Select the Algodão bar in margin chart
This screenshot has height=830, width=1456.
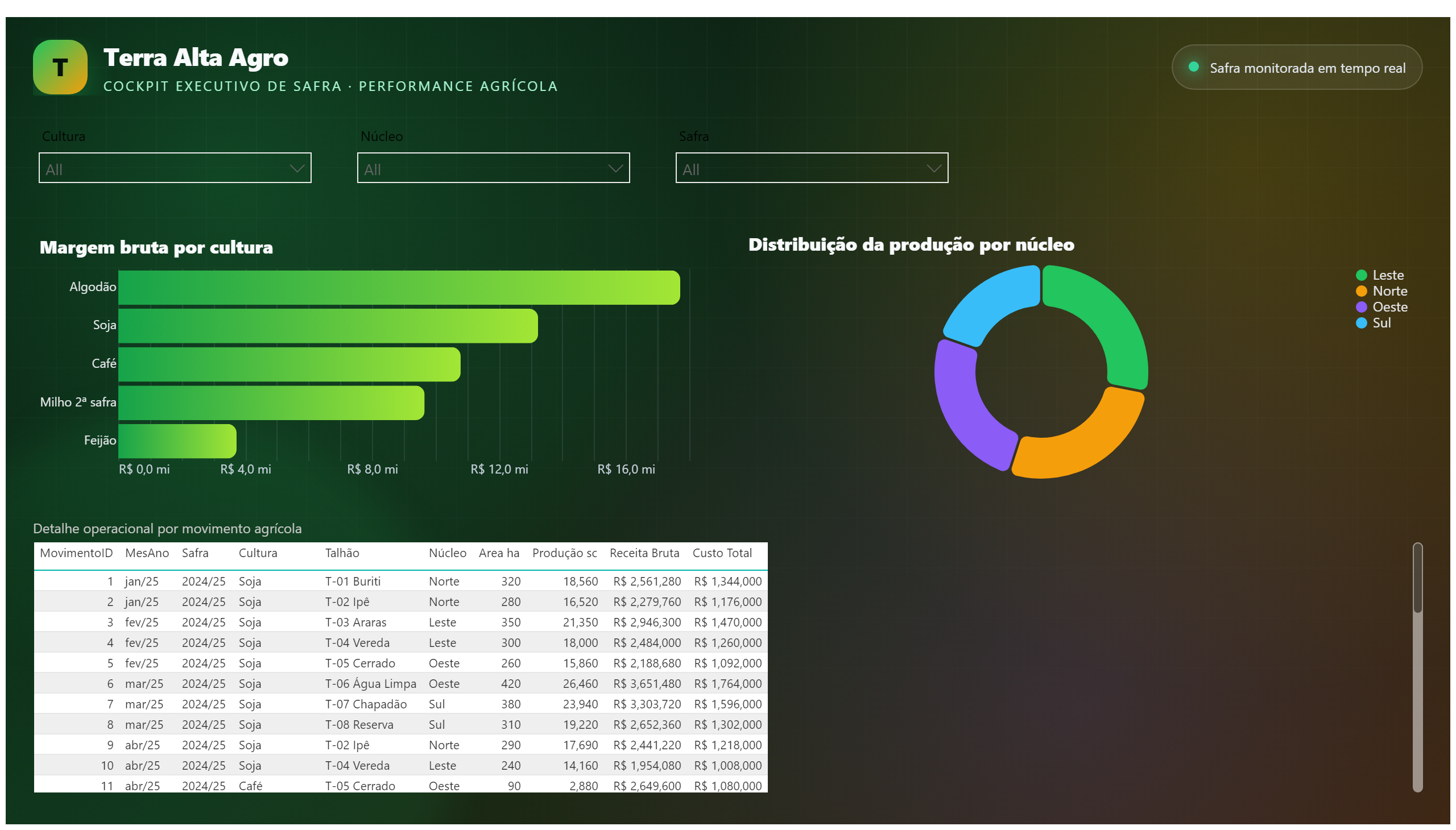pyautogui.click(x=399, y=287)
